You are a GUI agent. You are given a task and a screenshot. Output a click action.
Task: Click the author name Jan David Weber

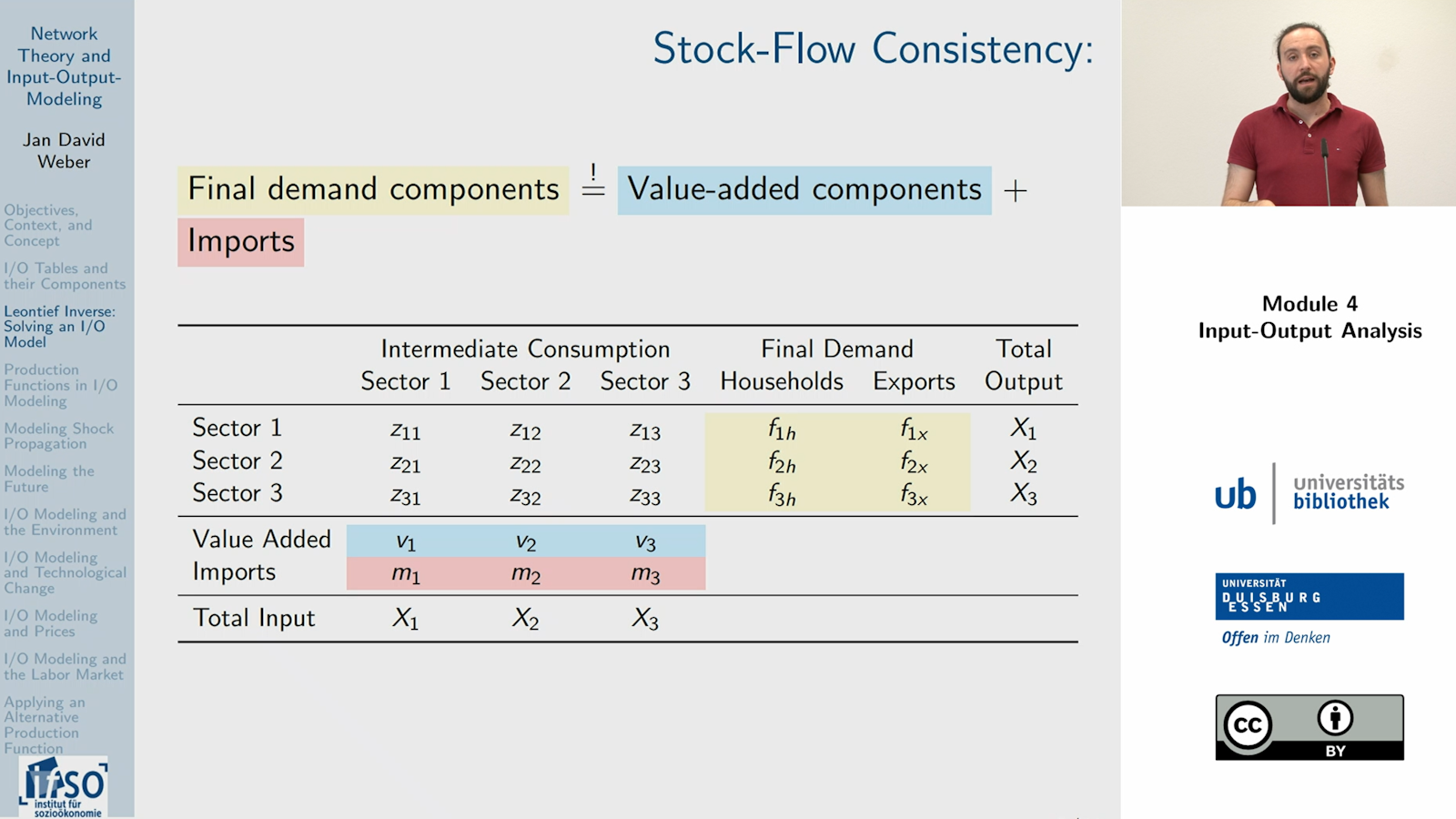click(65, 150)
